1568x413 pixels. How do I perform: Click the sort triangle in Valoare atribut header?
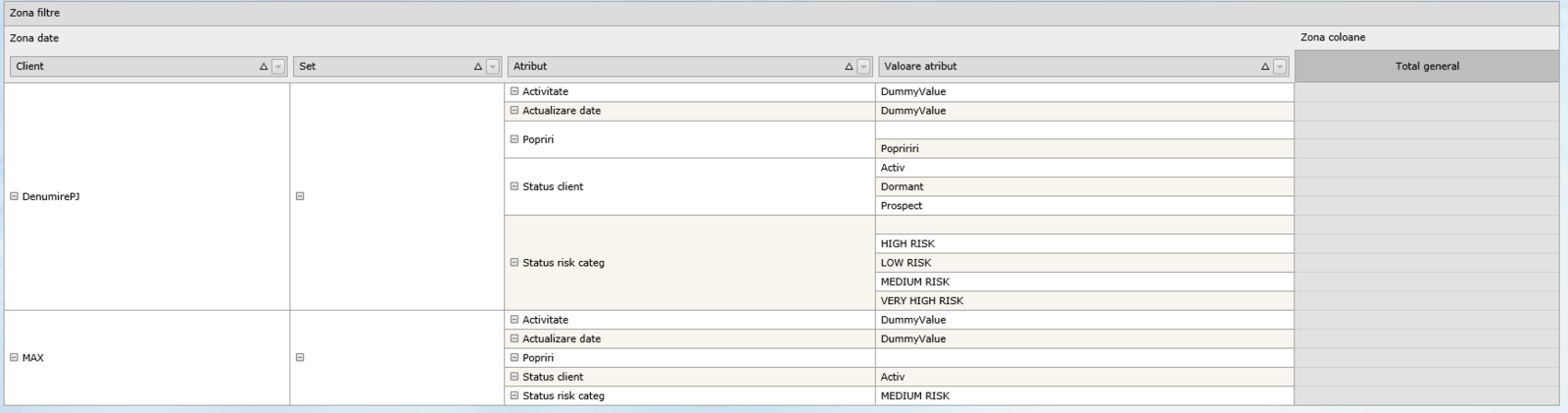[x=1265, y=67]
